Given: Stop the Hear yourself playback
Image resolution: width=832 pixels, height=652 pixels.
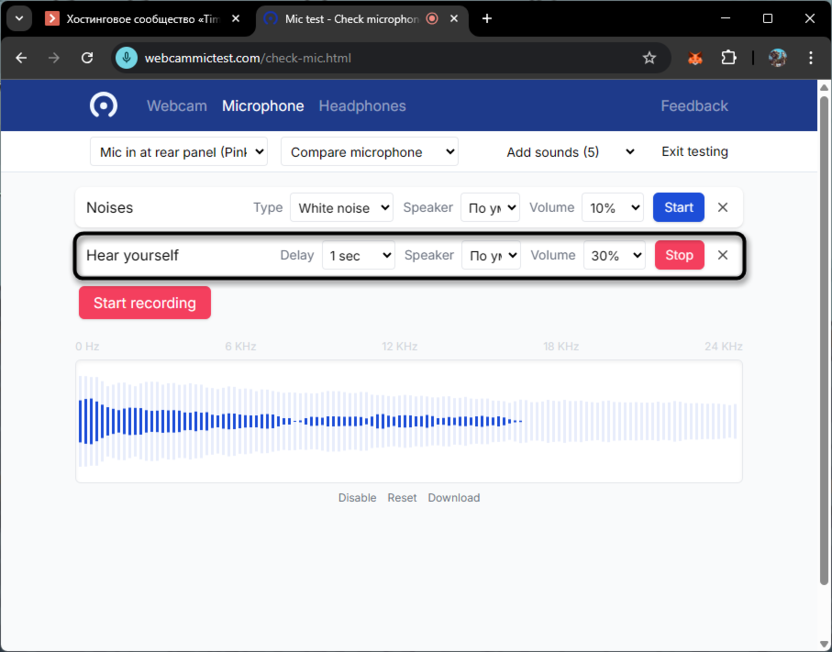Looking at the screenshot, I should (679, 255).
